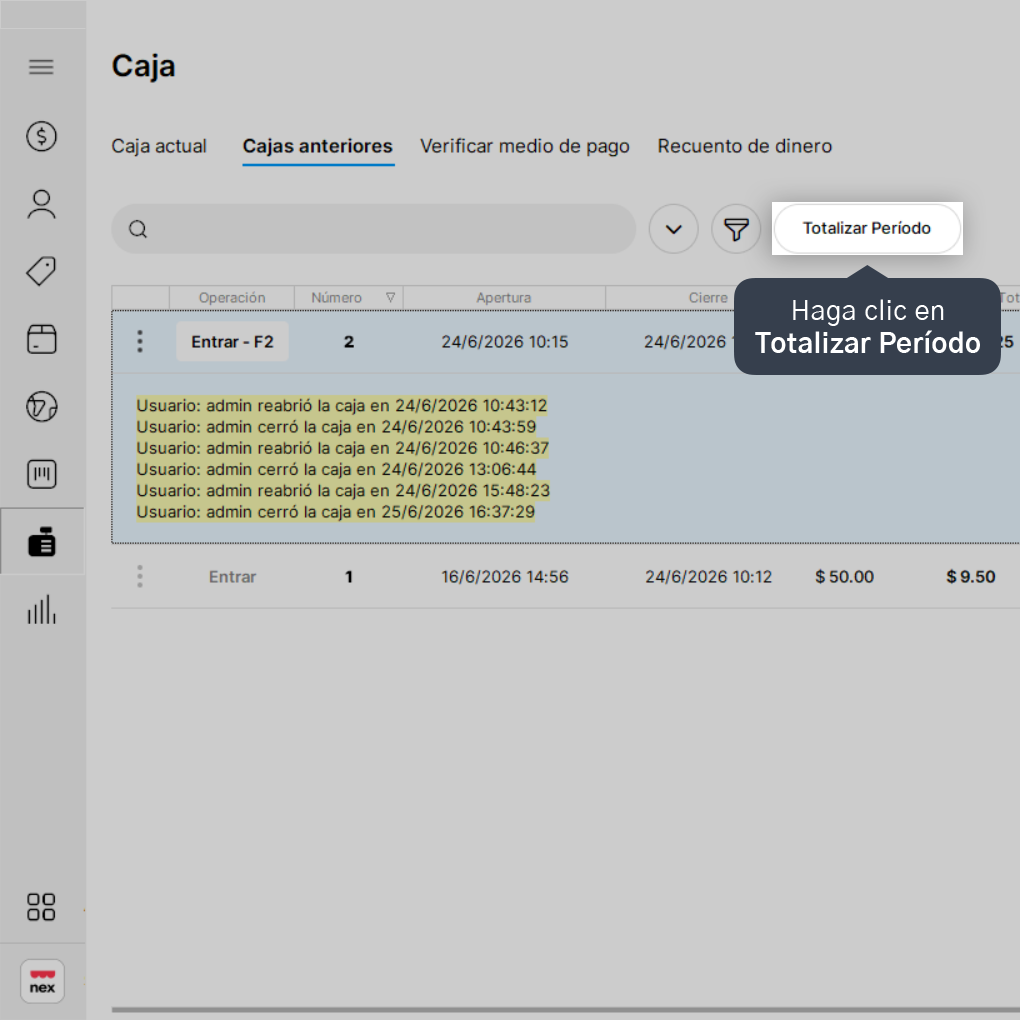Click the Apertura column header

click(x=503, y=297)
